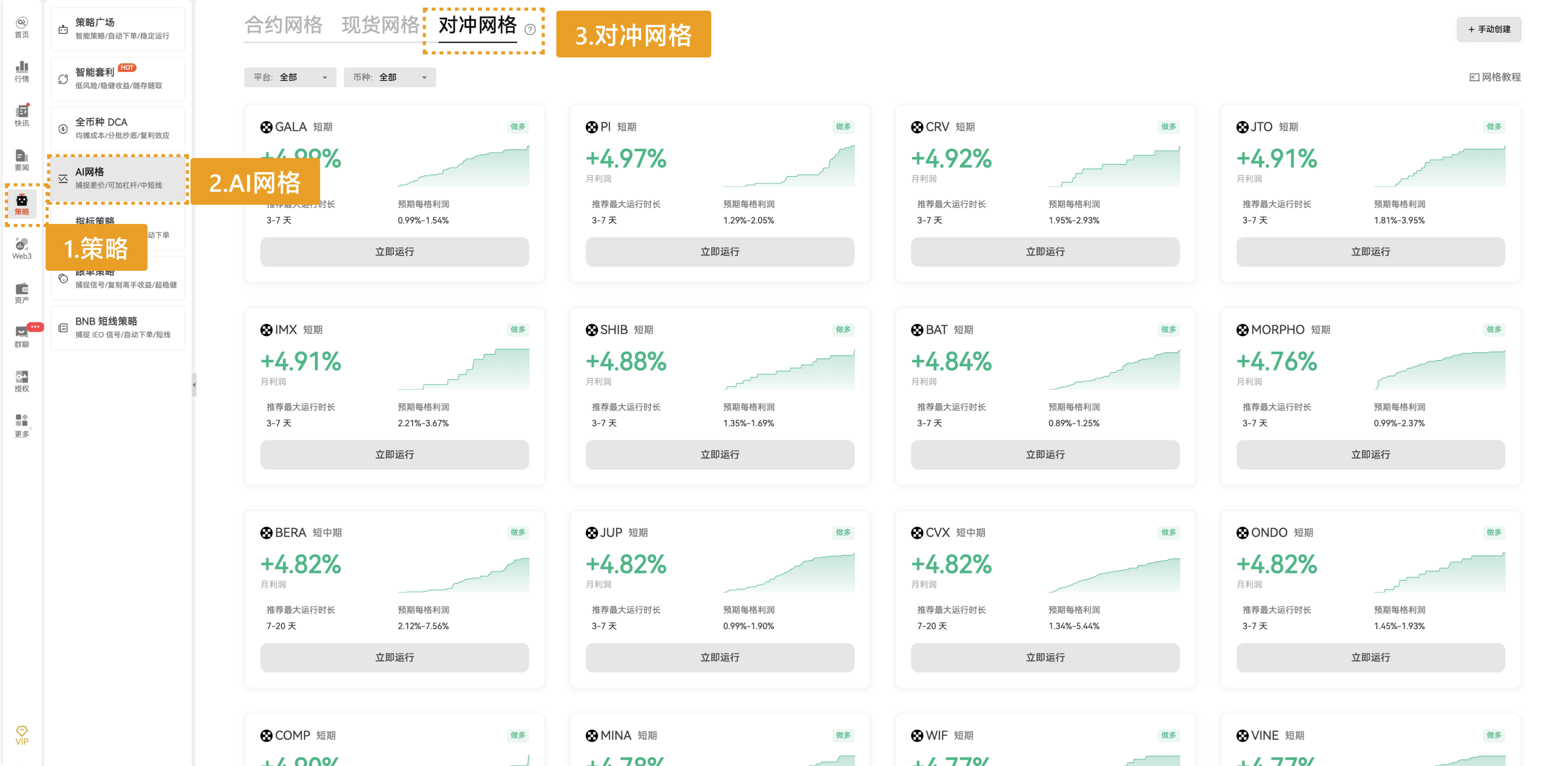Open the 要闻 headlines icon
The width and height of the screenshot is (1568, 766).
22,160
